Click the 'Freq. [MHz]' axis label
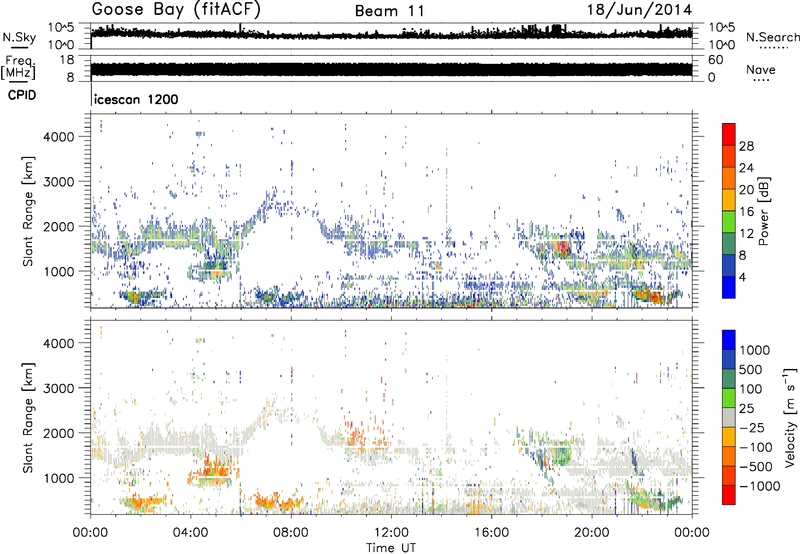The height and width of the screenshot is (554, 800). click(x=19, y=67)
